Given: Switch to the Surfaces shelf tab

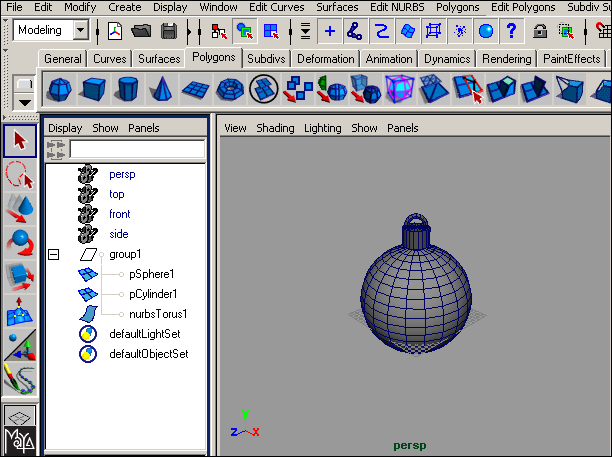Looking at the screenshot, I should [x=159, y=59].
